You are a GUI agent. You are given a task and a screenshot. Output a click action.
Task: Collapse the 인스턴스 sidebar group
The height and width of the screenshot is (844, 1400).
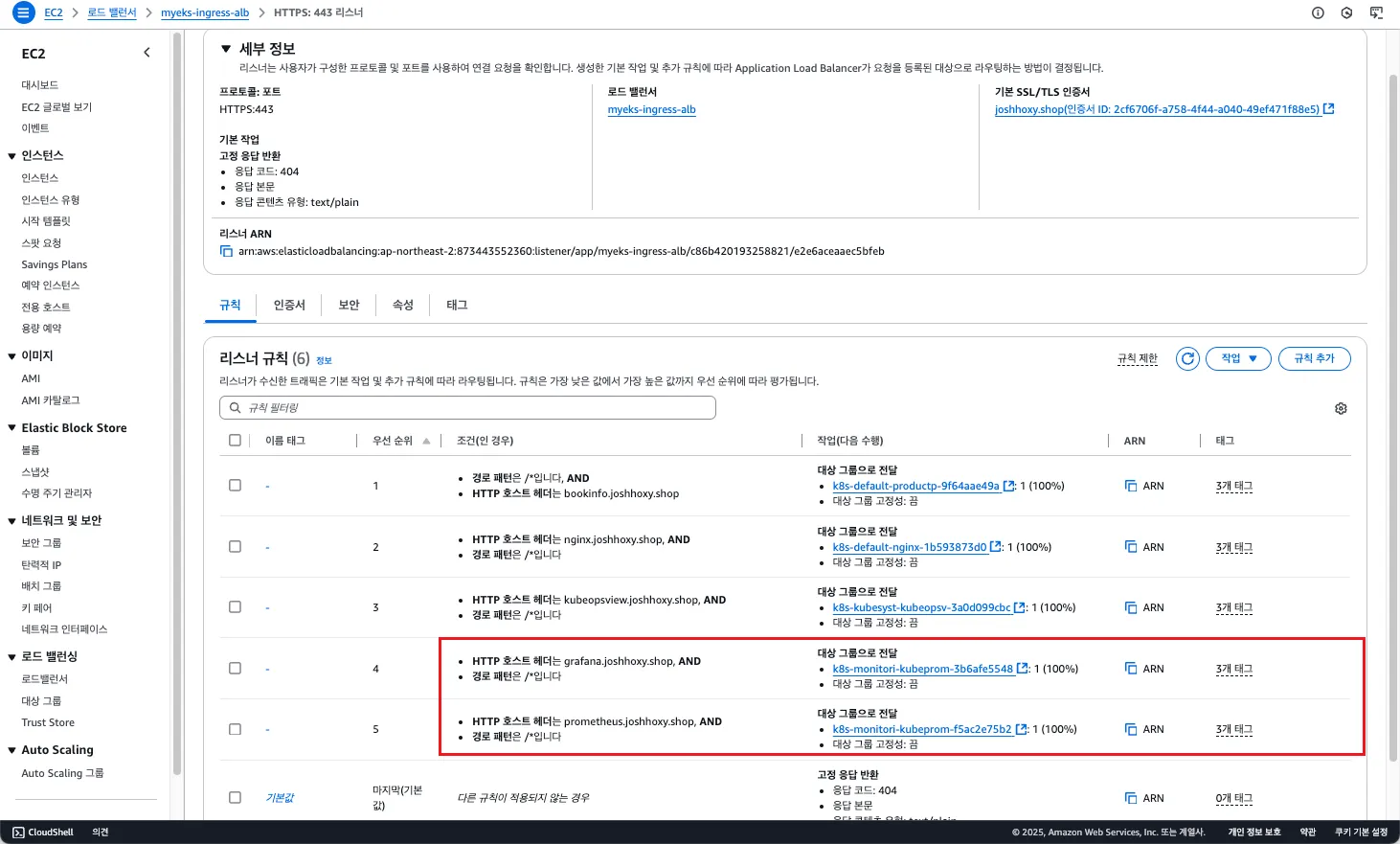tap(11, 155)
